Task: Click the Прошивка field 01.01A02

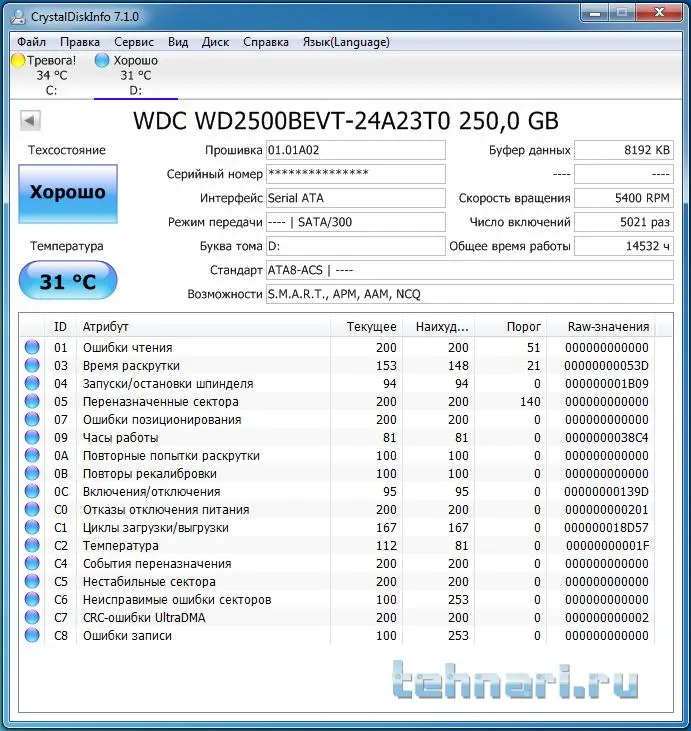Action: click(356, 150)
